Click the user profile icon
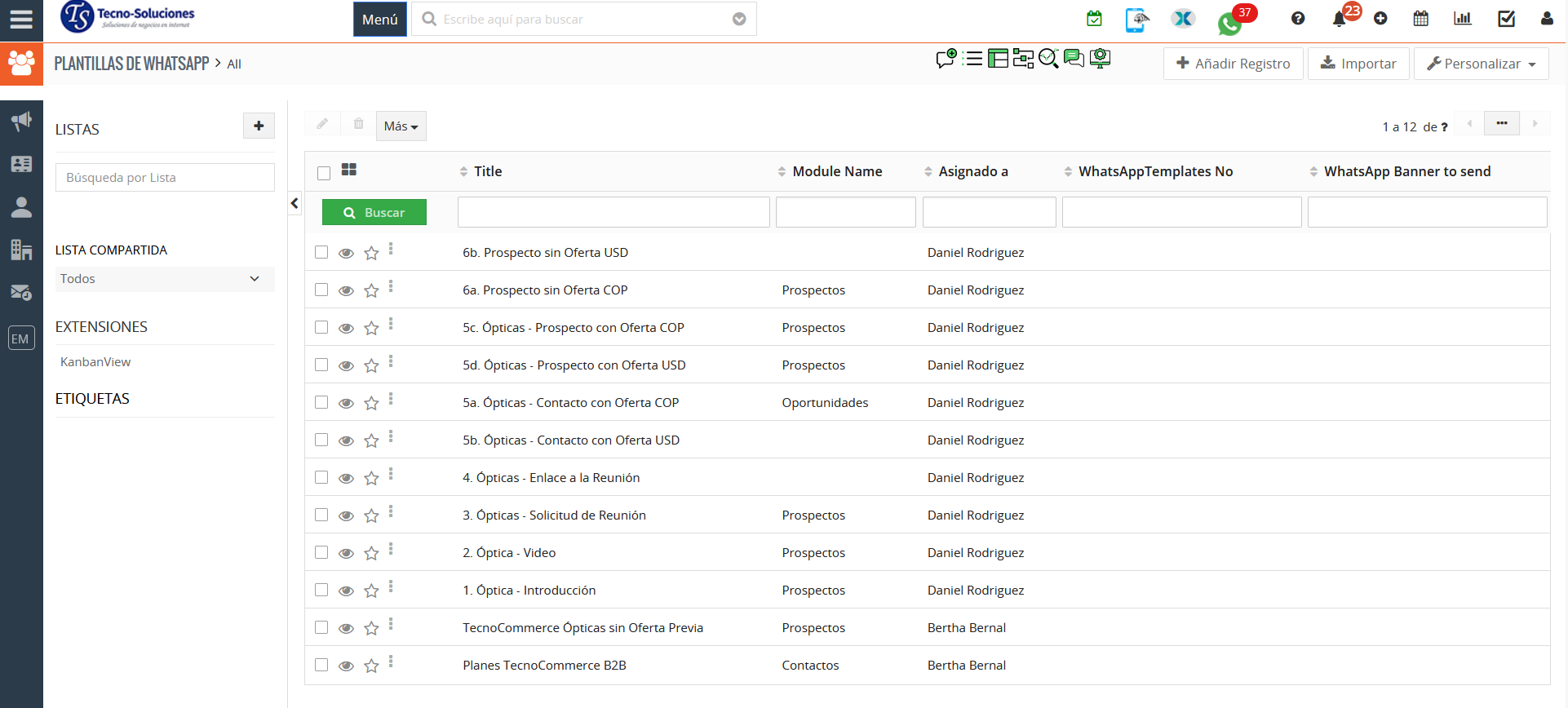 pyautogui.click(x=1546, y=19)
